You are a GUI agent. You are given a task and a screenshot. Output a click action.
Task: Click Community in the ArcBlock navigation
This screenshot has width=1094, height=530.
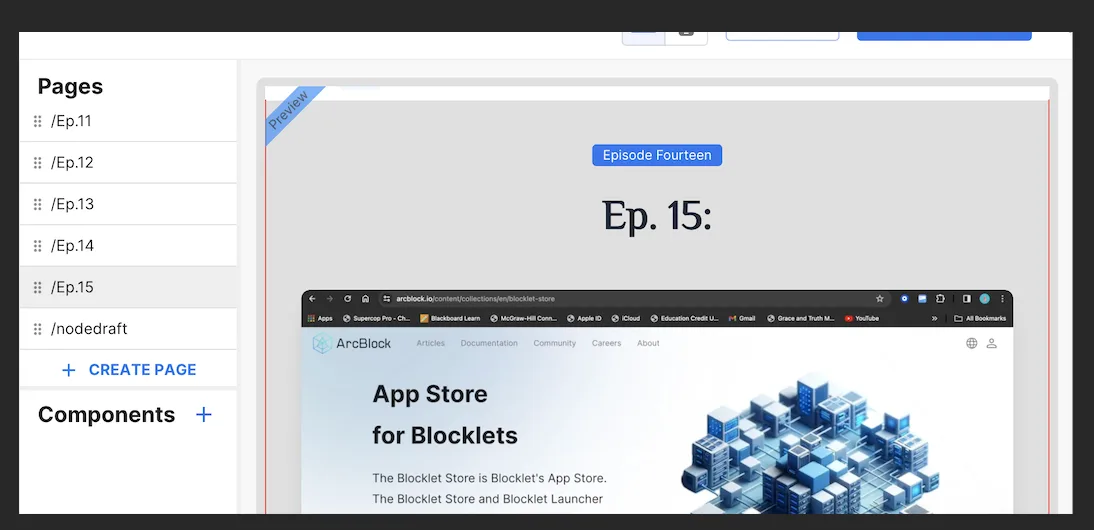(555, 343)
